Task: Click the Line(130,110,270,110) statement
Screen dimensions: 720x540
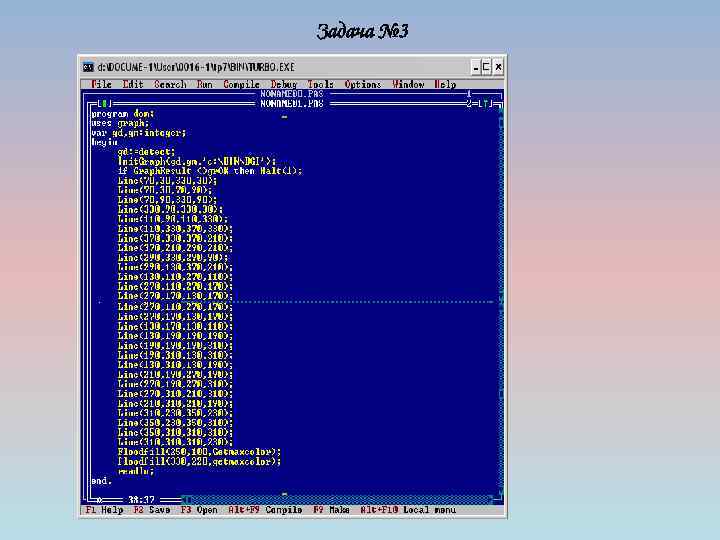Action: [175, 277]
